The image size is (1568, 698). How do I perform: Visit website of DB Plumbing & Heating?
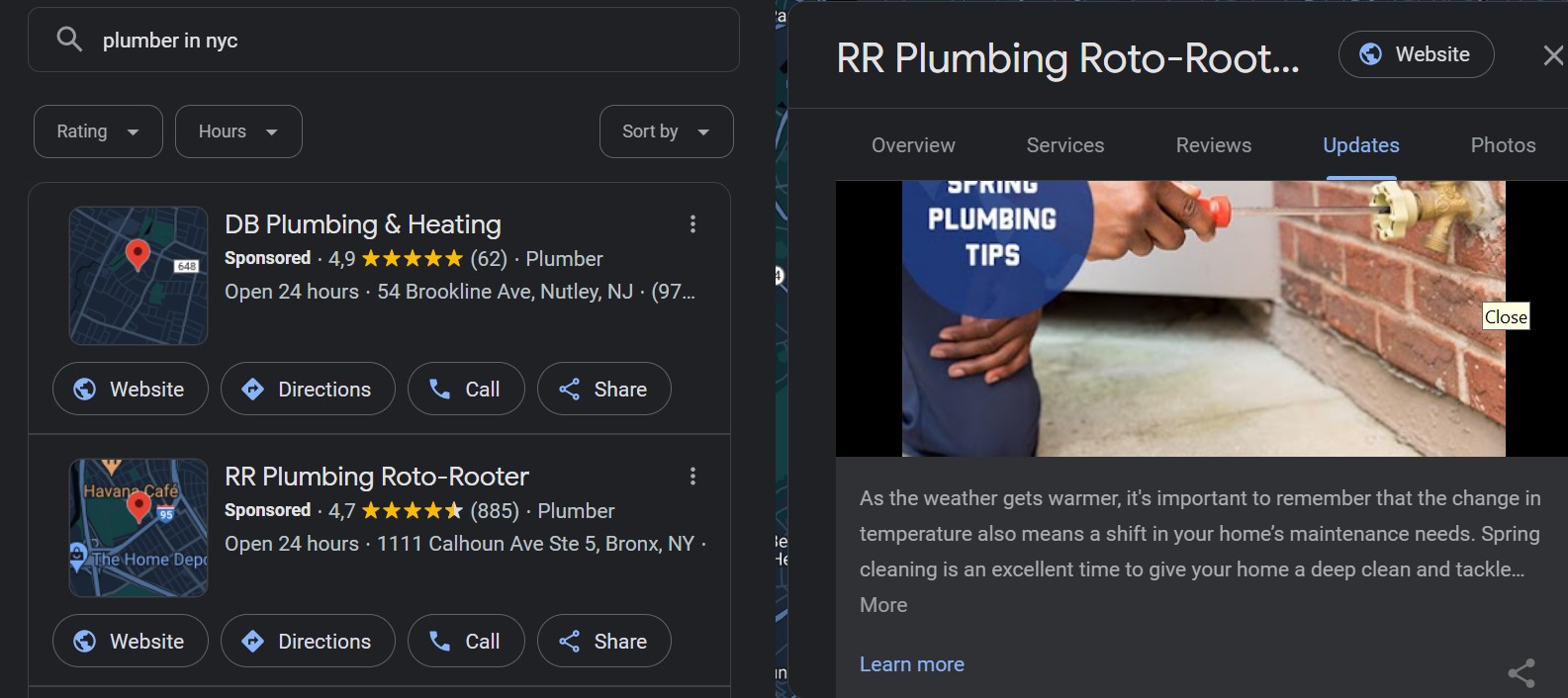coord(131,389)
